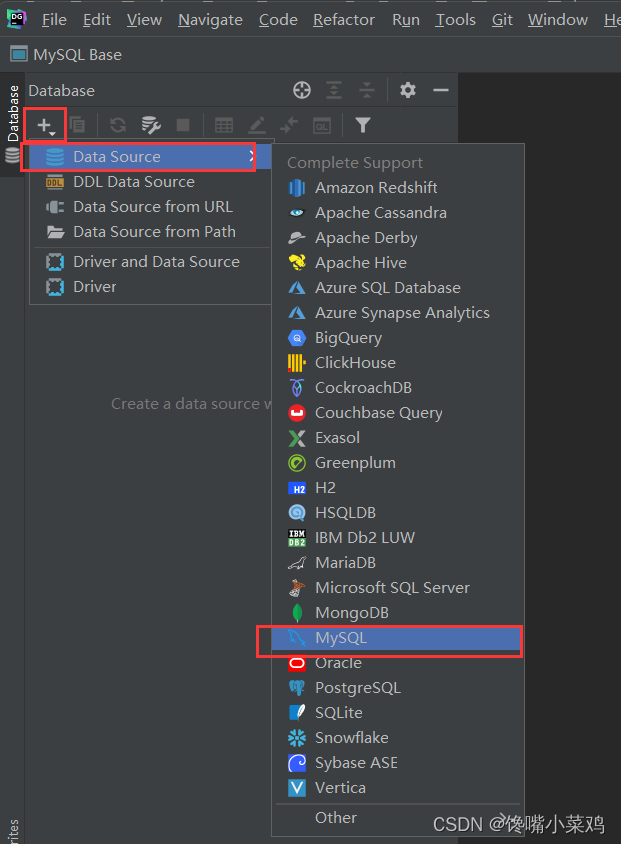Click the Edit pencil icon in toolbar
Image resolution: width=621 pixels, height=844 pixels.
click(257, 125)
